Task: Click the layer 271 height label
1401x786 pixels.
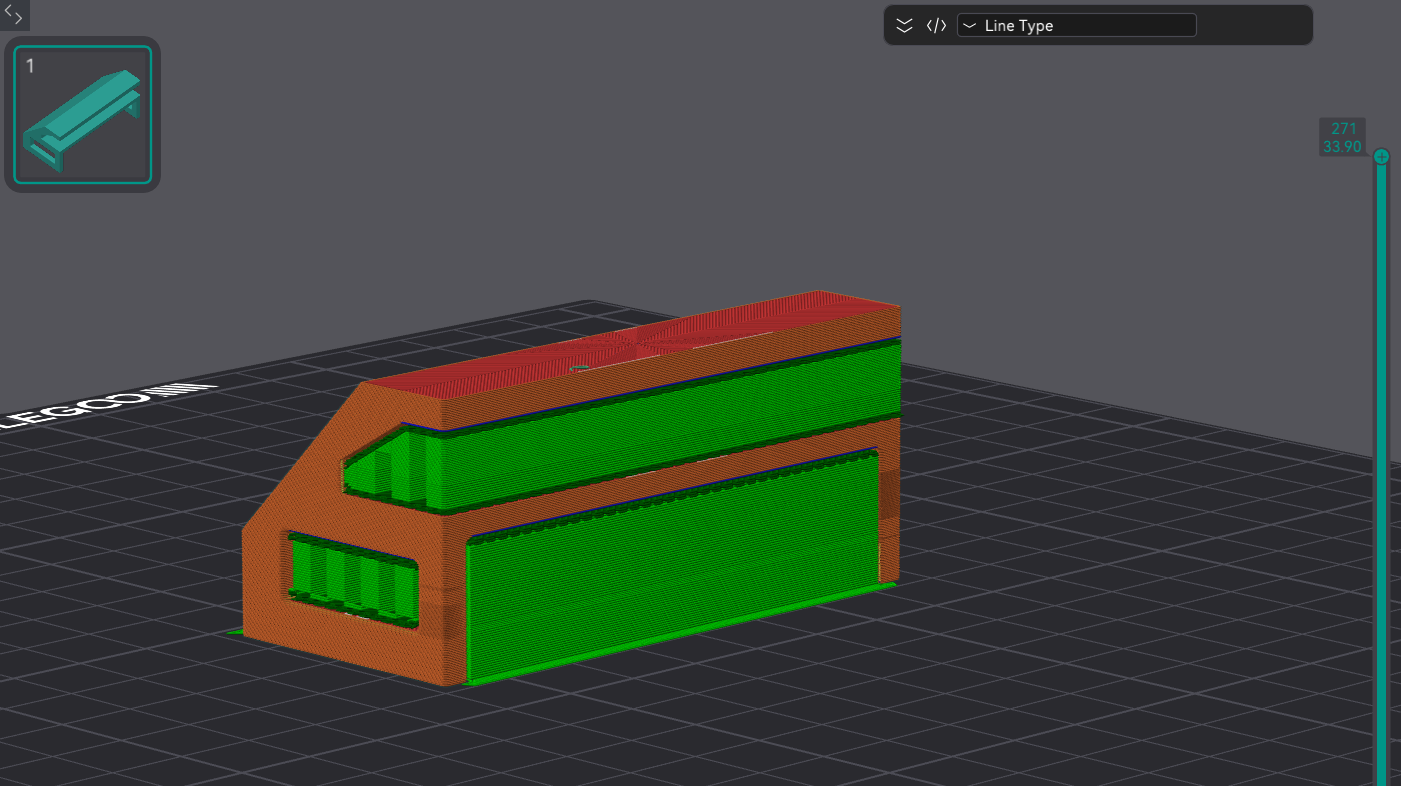Action: coord(1342,137)
